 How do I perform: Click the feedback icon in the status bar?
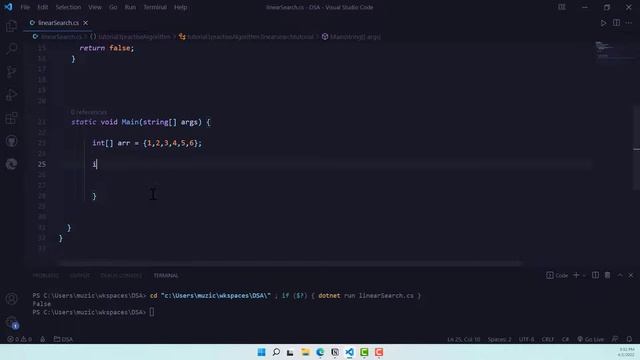pos(615,339)
